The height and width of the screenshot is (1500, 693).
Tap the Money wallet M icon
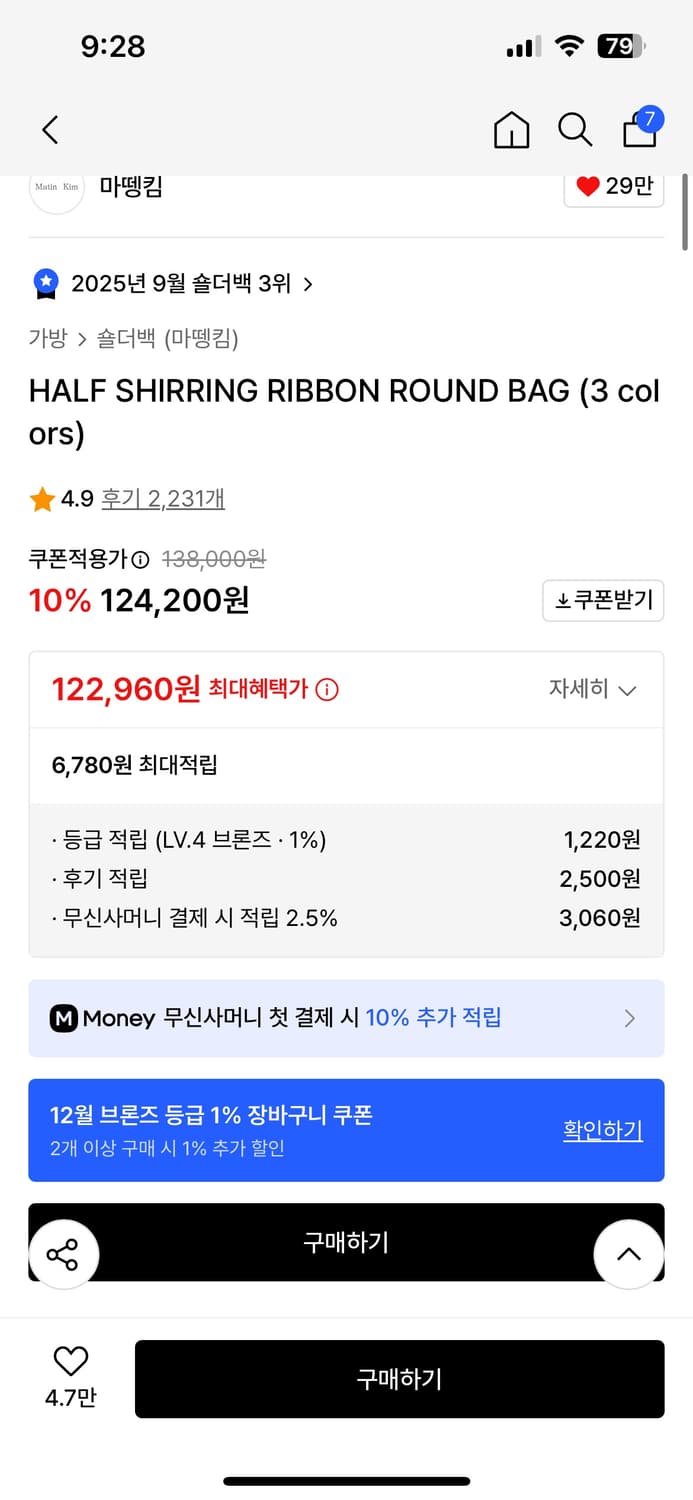point(65,1018)
